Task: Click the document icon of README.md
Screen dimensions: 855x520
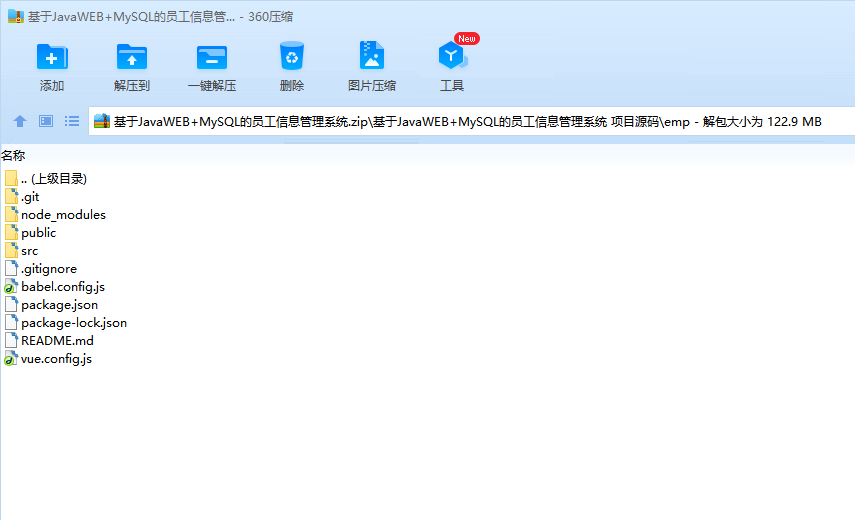Action: coord(11,340)
